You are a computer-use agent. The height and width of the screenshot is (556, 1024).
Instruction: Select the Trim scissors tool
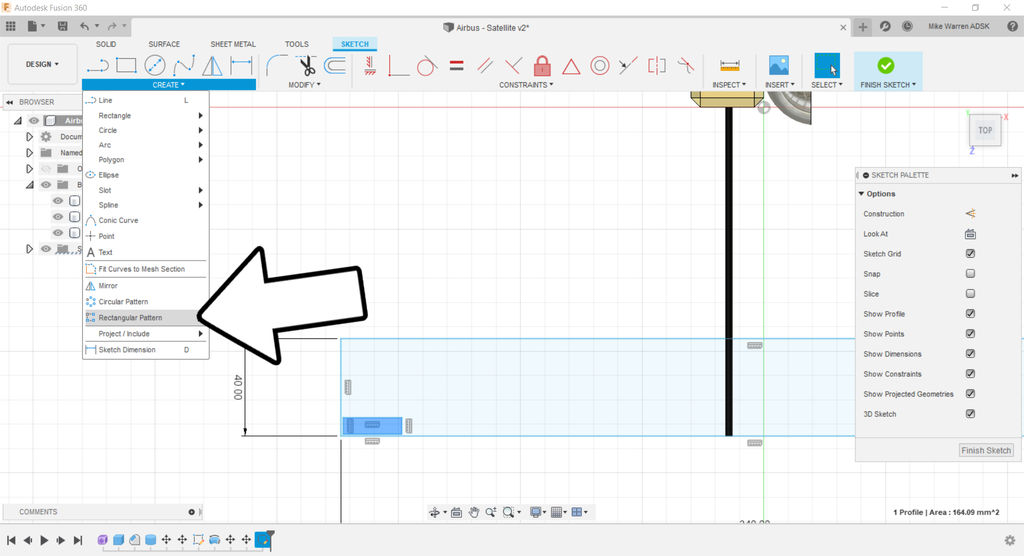pyautogui.click(x=306, y=65)
